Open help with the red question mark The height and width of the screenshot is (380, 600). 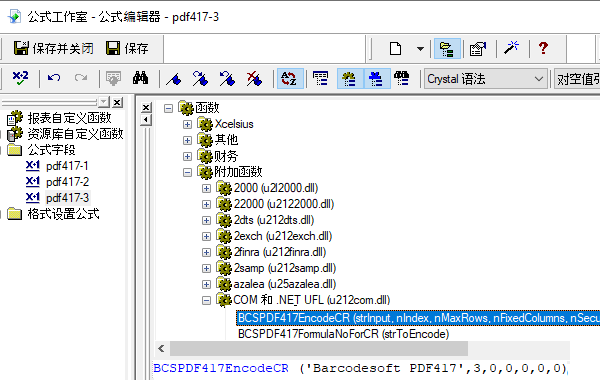543,49
